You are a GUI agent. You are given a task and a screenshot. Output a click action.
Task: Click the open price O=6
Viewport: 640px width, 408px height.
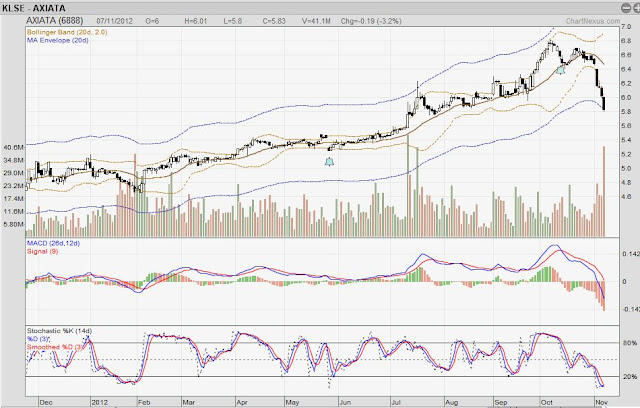point(152,21)
